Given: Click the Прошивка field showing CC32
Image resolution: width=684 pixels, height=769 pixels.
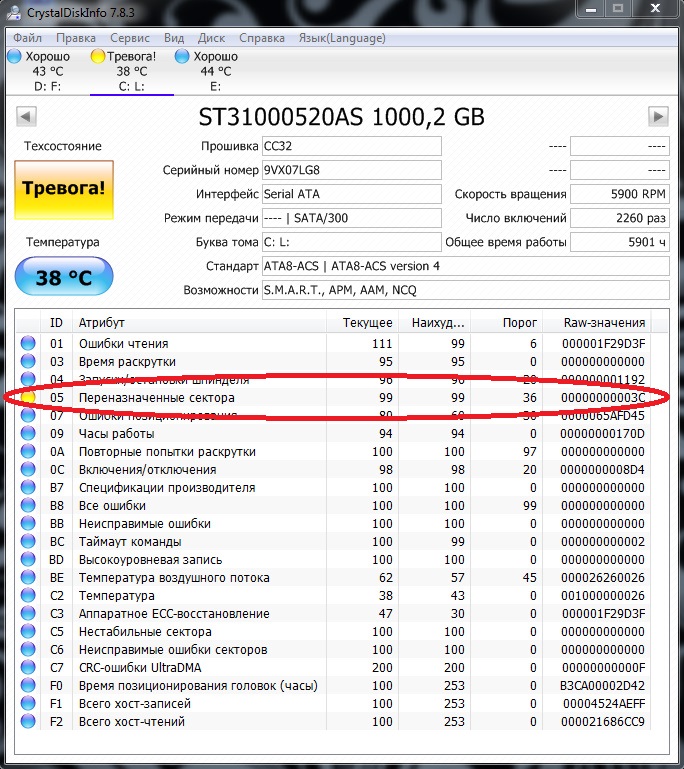Looking at the screenshot, I should tap(352, 146).
